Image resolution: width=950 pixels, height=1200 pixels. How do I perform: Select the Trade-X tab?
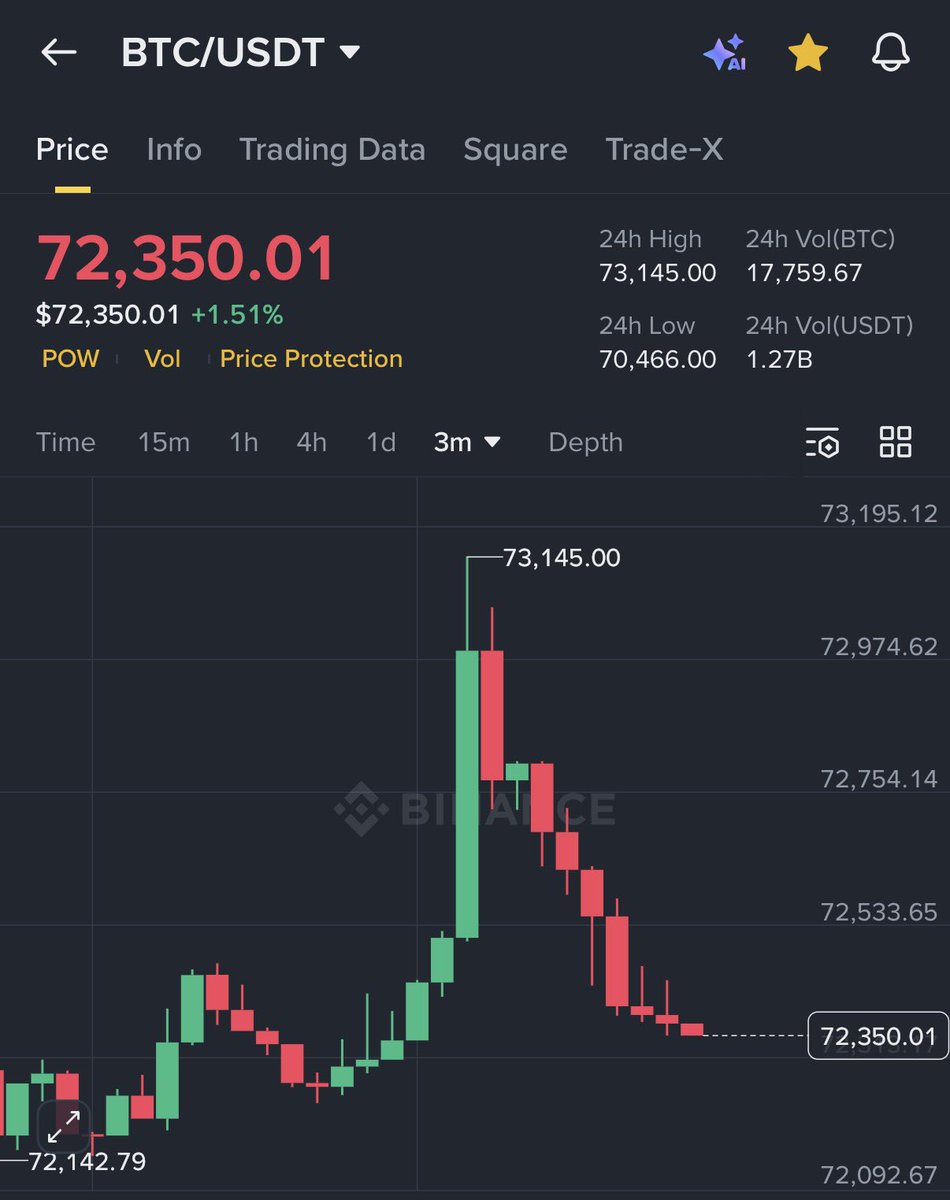pos(664,150)
